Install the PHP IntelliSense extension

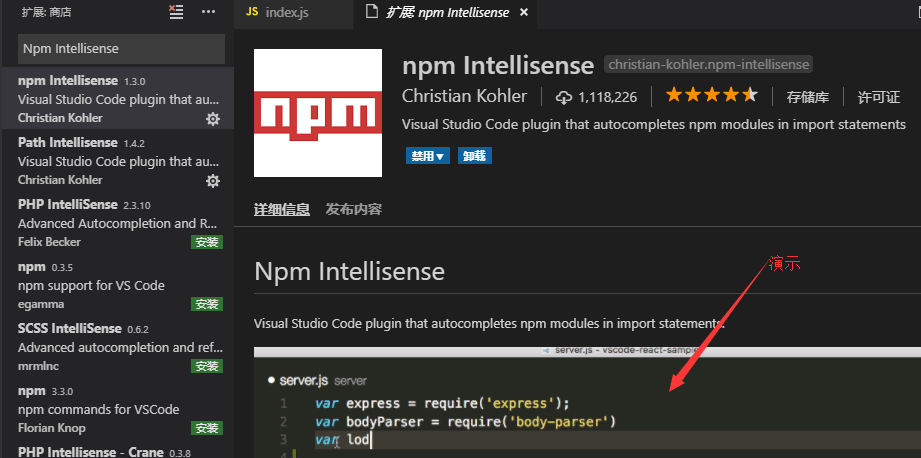point(207,242)
